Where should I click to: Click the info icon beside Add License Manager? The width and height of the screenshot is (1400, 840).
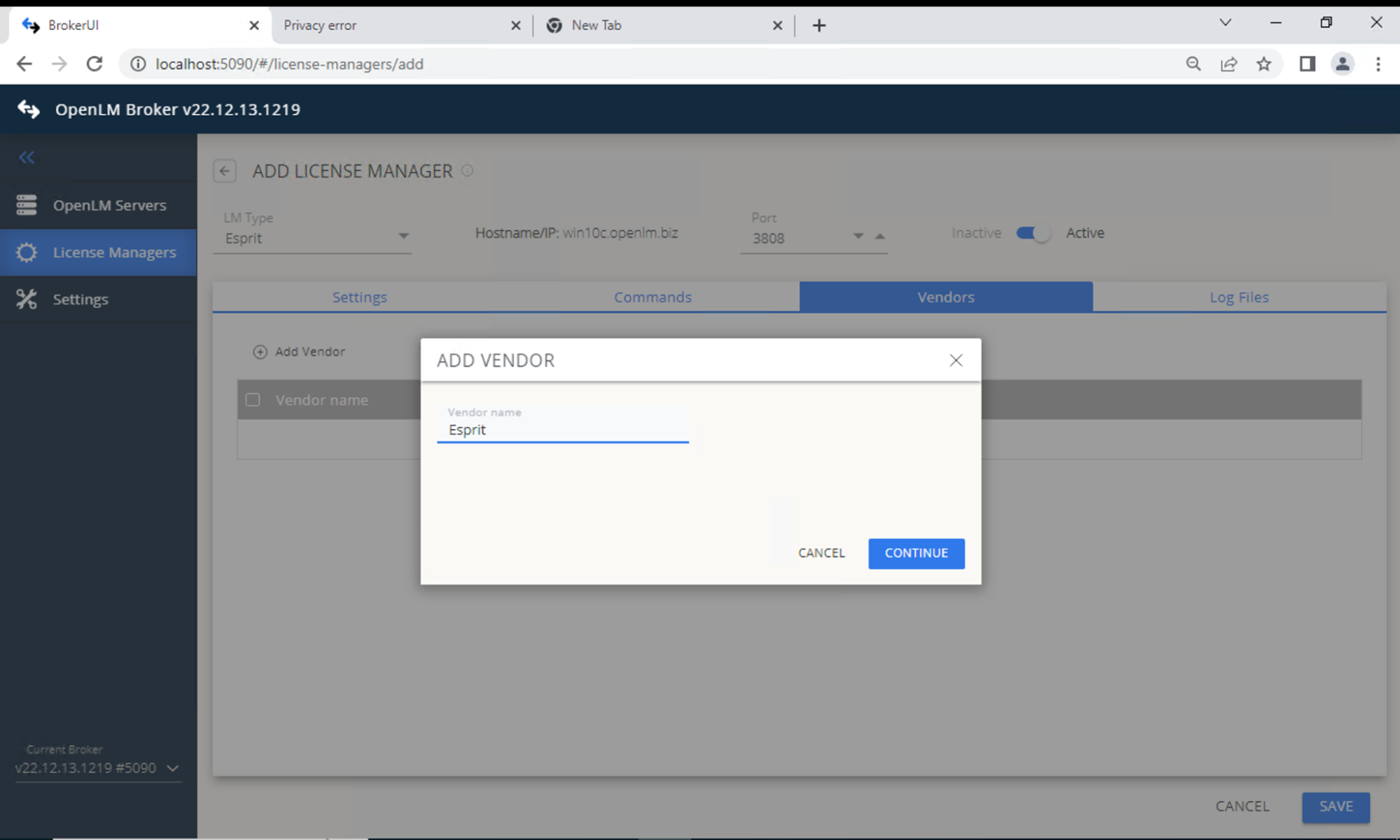coord(467,170)
